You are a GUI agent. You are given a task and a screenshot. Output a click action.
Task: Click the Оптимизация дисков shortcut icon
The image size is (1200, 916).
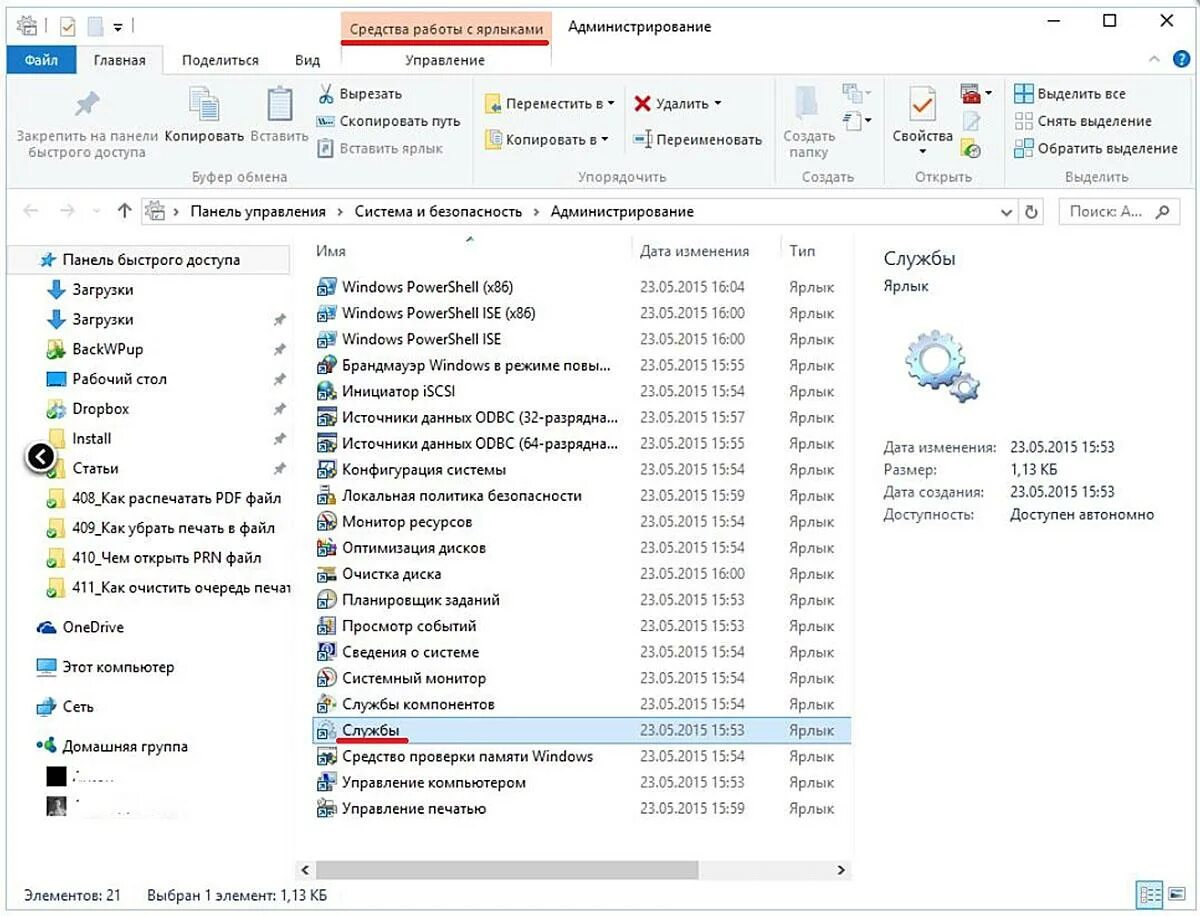point(326,548)
